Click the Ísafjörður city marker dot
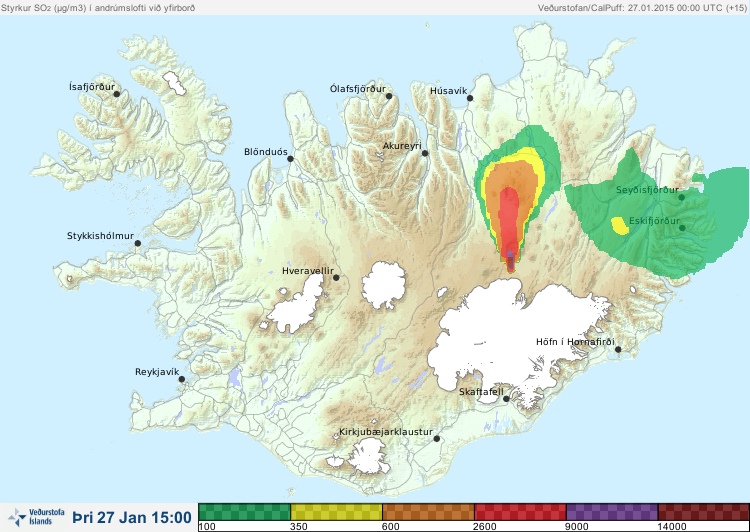Viewport: 750px width, 532px height. pos(116,94)
